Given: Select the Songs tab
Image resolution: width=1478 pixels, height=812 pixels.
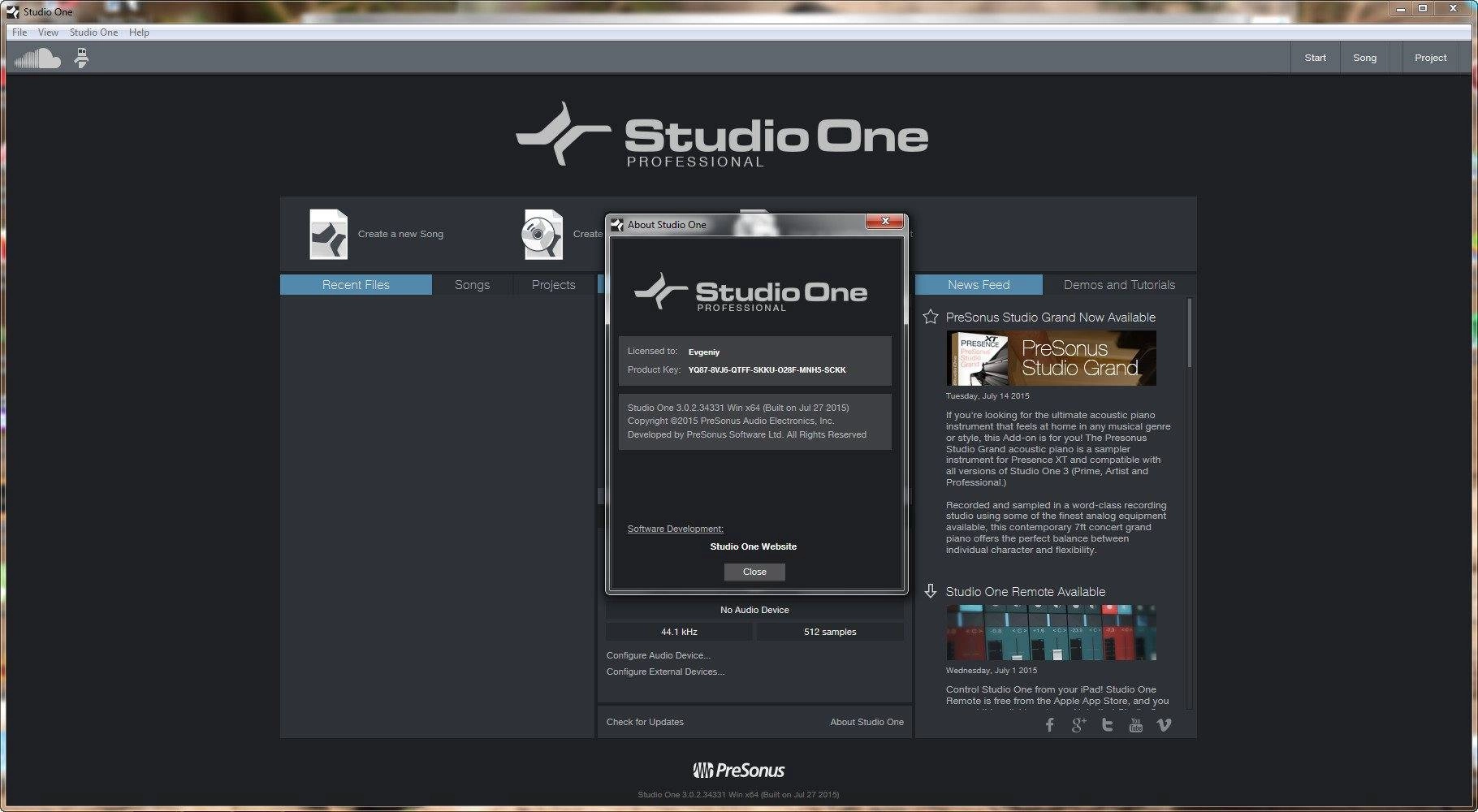Looking at the screenshot, I should [472, 285].
